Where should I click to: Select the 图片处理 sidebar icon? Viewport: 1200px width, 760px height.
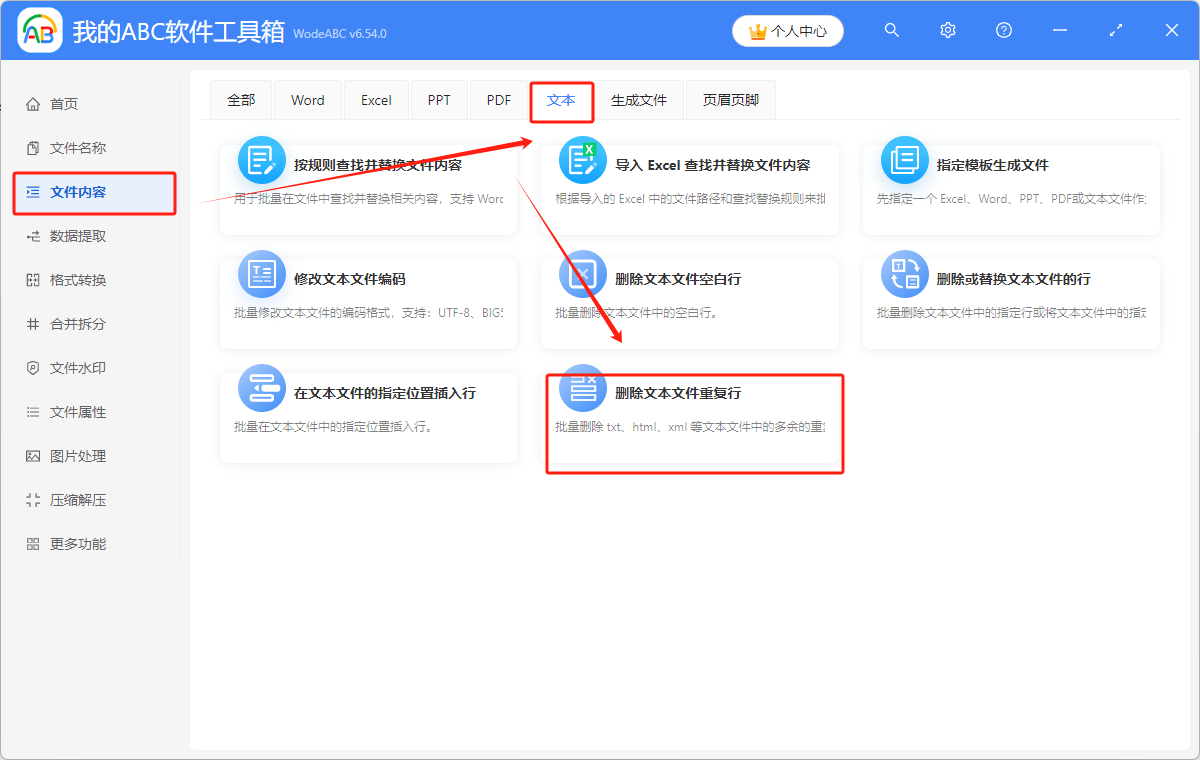tap(33, 455)
